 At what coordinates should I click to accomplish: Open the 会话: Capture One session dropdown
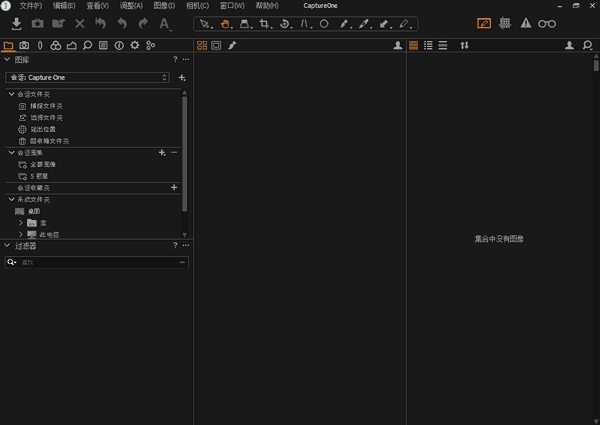point(88,78)
